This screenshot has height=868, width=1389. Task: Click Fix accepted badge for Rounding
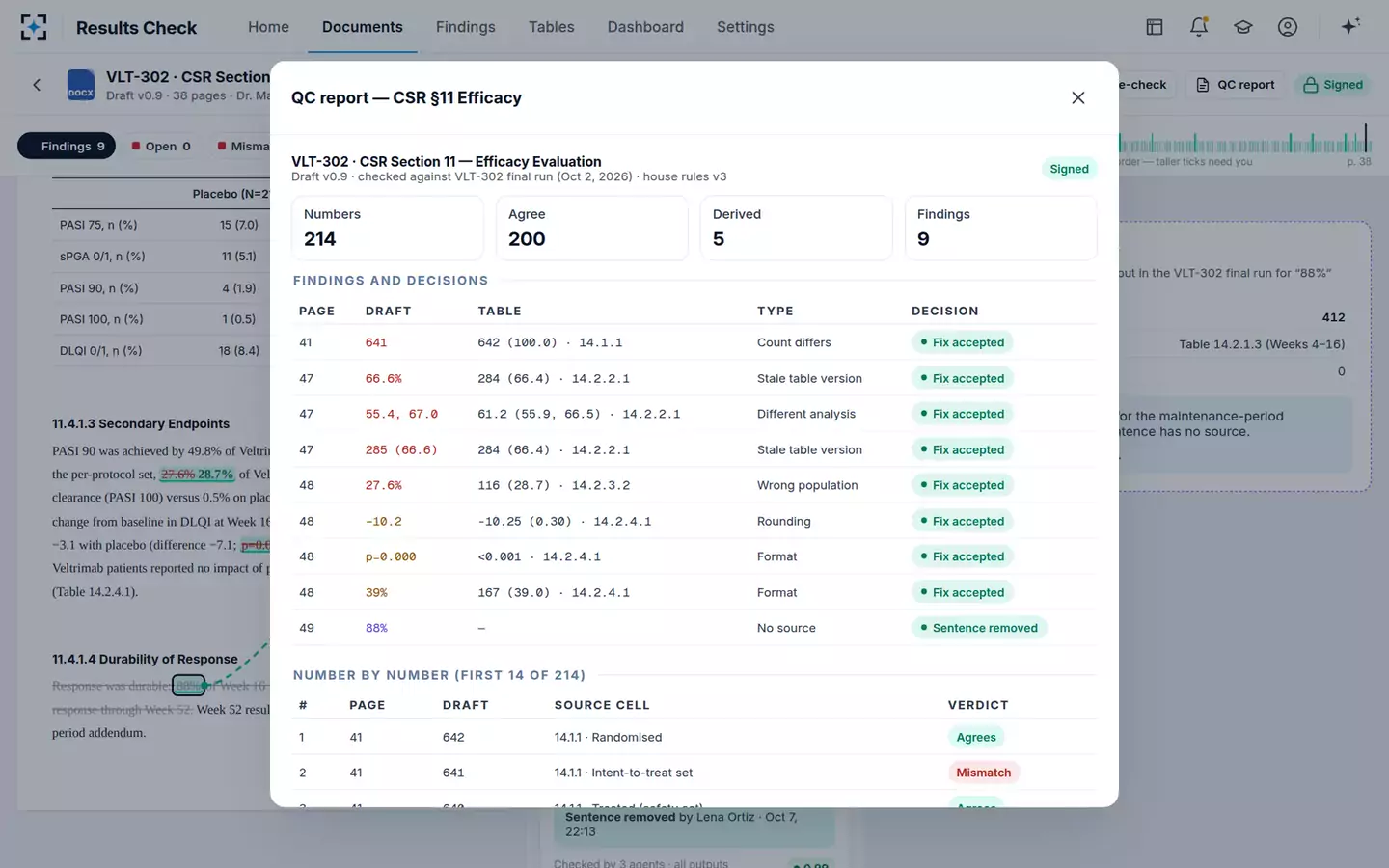962,521
